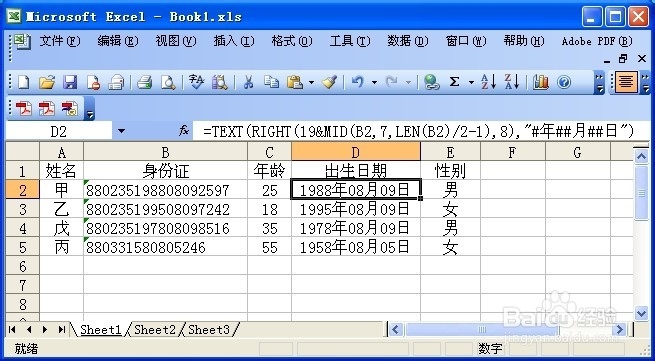Paste with the clipboard icon
This screenshot has height=361, width=655.
tap(295, 82)
